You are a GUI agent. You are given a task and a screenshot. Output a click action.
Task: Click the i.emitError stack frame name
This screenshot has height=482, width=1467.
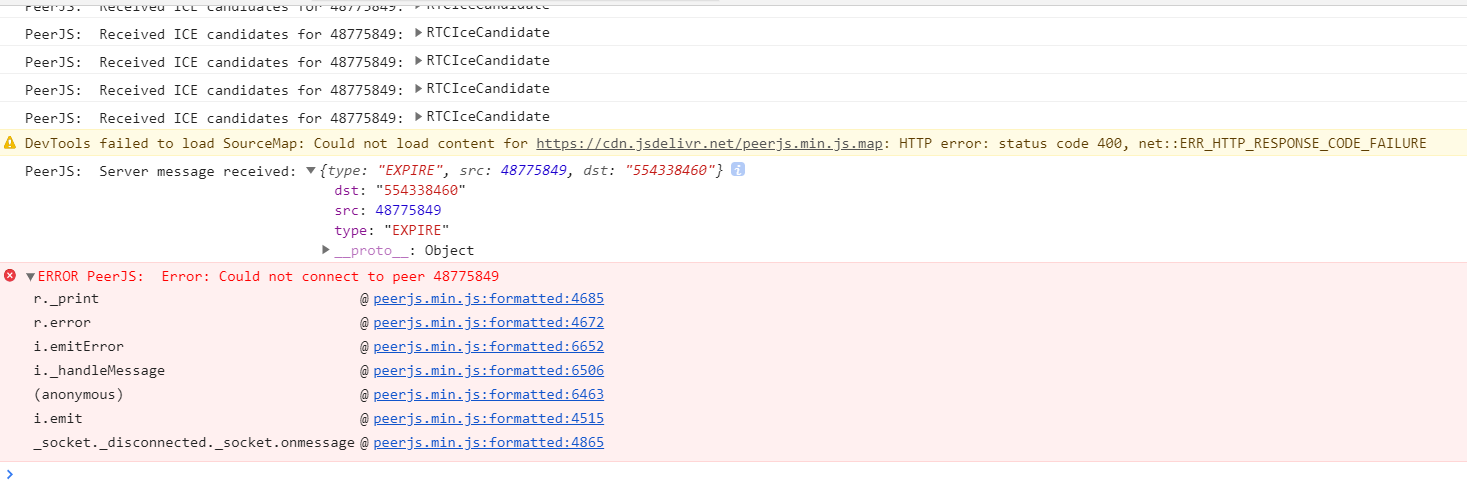click(x=79, y=347)
